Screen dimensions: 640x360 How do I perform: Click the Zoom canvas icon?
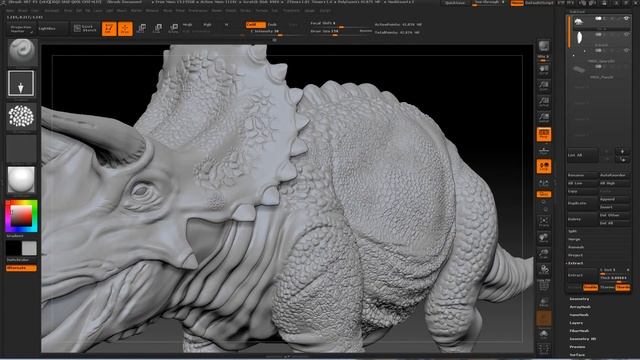pos(544,86)
